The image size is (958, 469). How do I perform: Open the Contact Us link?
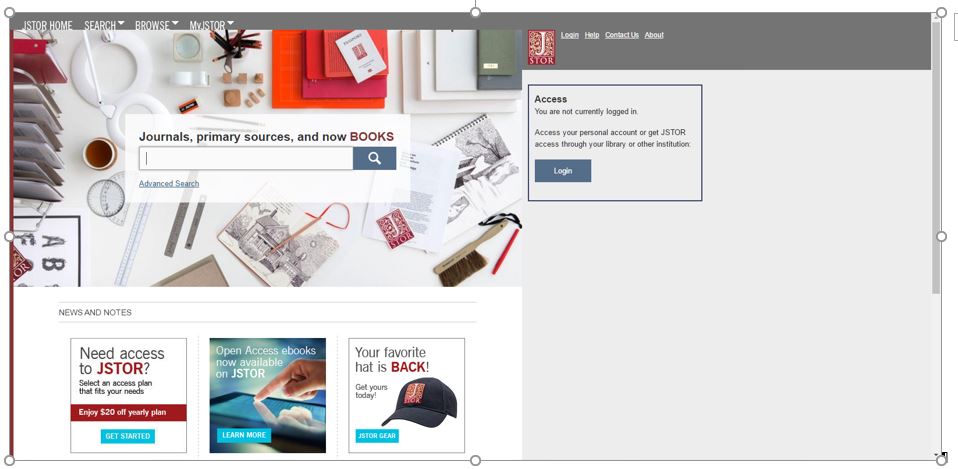point(621,35)
